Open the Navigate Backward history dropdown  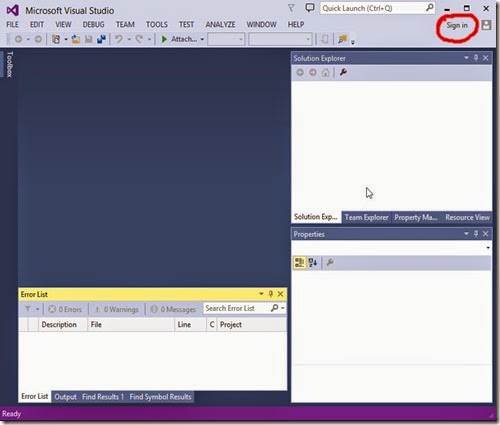click(x=28, y=39)
